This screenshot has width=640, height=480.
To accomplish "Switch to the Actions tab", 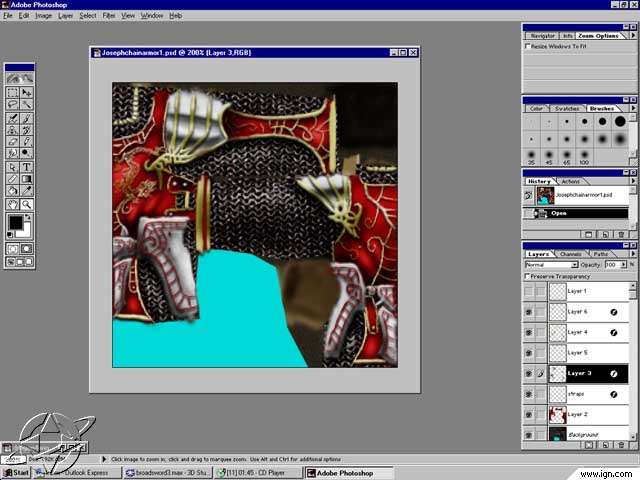I will click(570, 181).
